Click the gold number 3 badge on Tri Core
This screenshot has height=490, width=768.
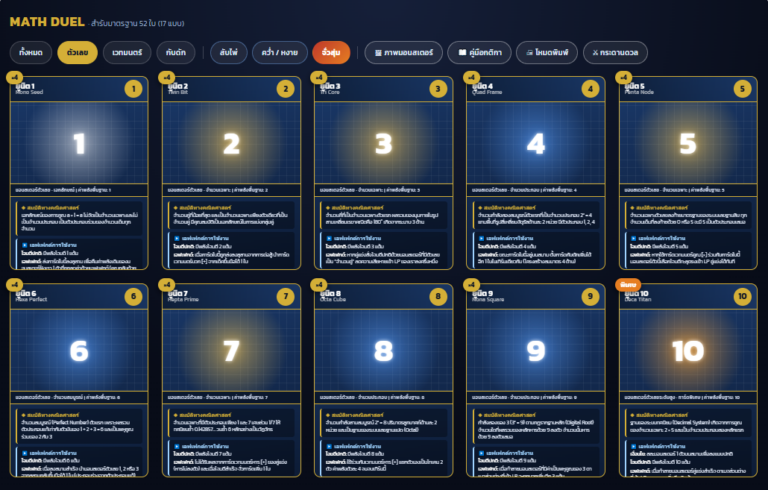[x=438, y=89]
